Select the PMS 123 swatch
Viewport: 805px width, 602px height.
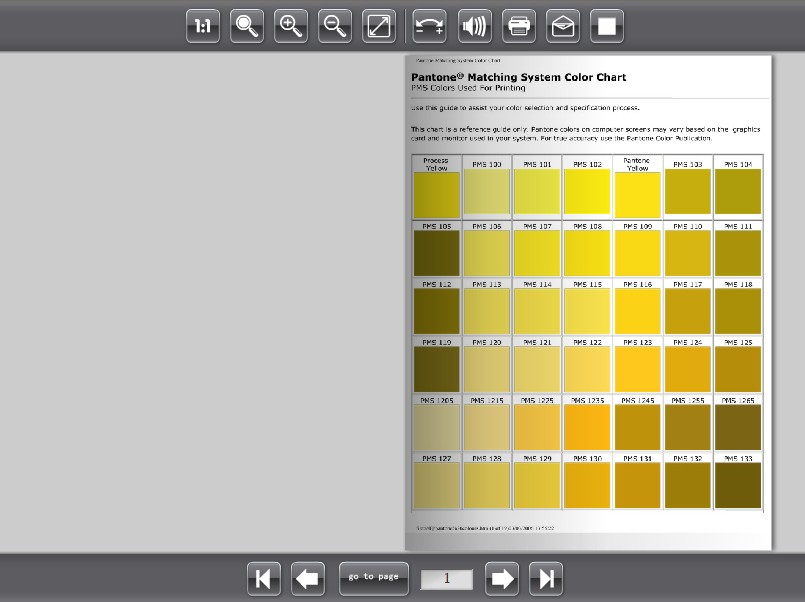pos(638,369)
